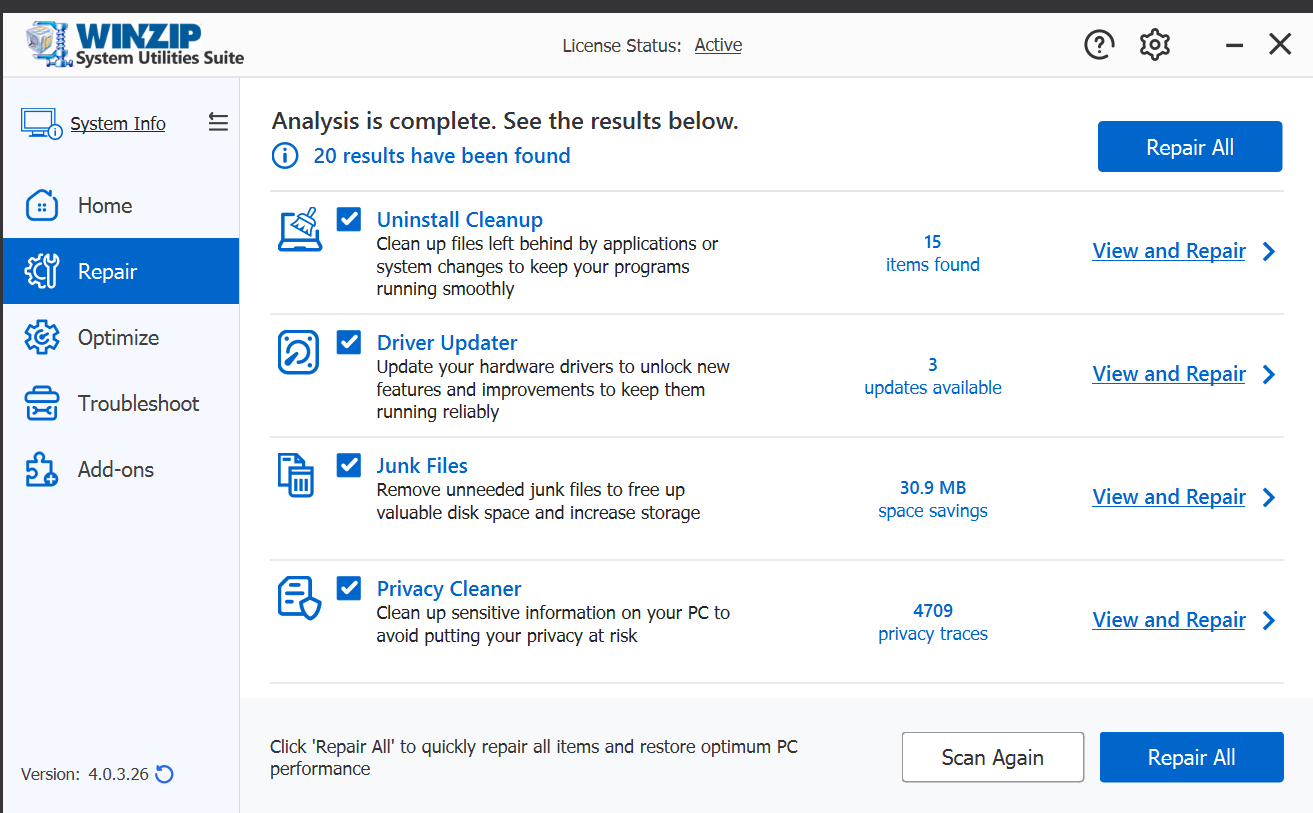Viewport: 1313px width, 813px height.
Task: Click the Privacy Cleaner title
Action: pyautogui.click(x=449, y=589)
